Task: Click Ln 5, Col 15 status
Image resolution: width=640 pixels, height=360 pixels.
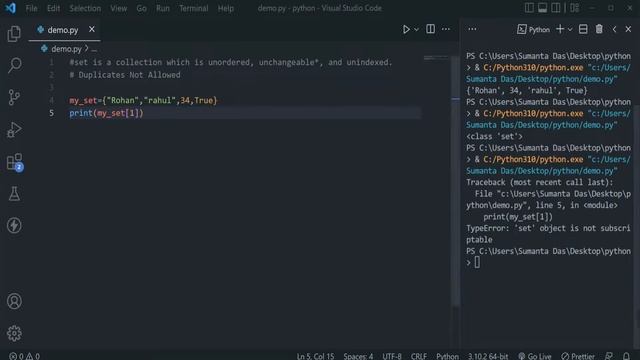Action: coord(315,356)
